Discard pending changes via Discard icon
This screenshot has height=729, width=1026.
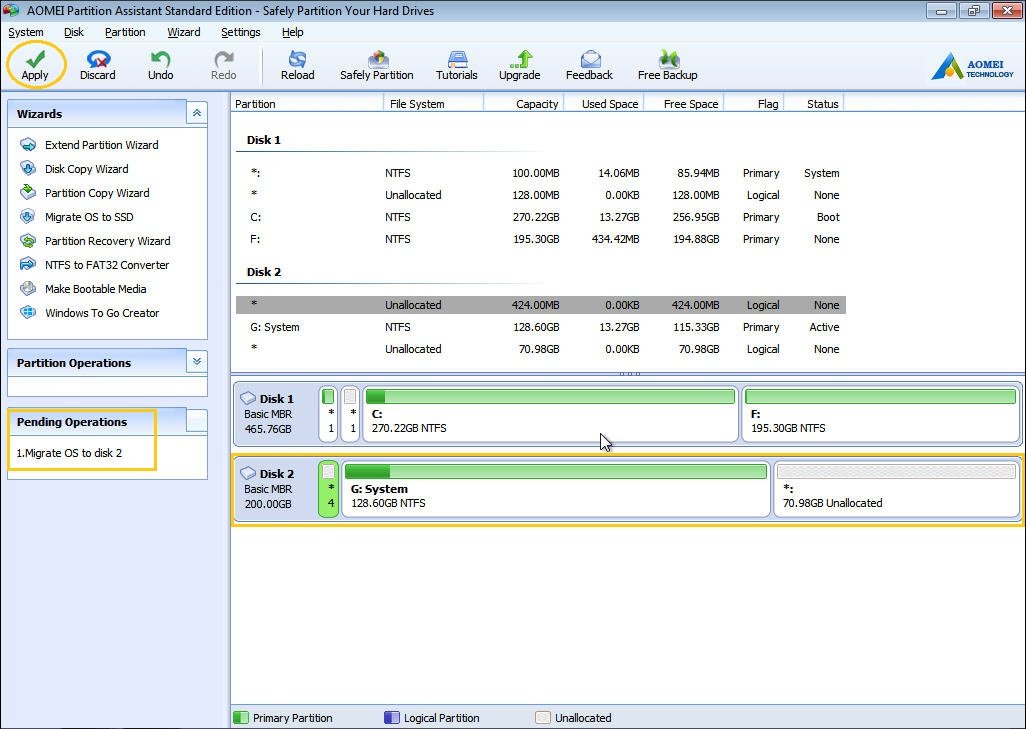(98, 64)
